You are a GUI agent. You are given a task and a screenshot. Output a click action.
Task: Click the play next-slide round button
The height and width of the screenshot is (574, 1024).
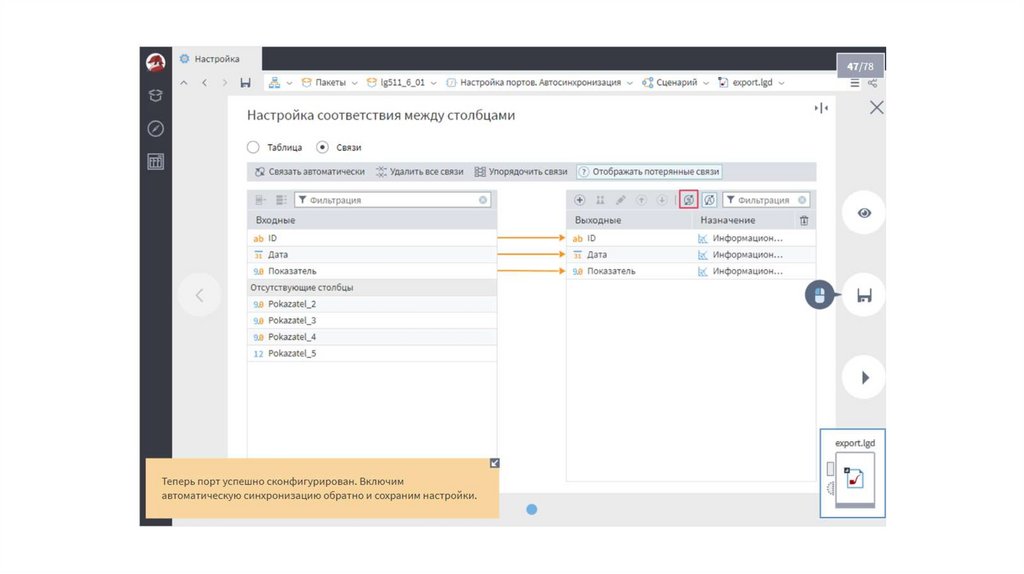coord(864,378)
